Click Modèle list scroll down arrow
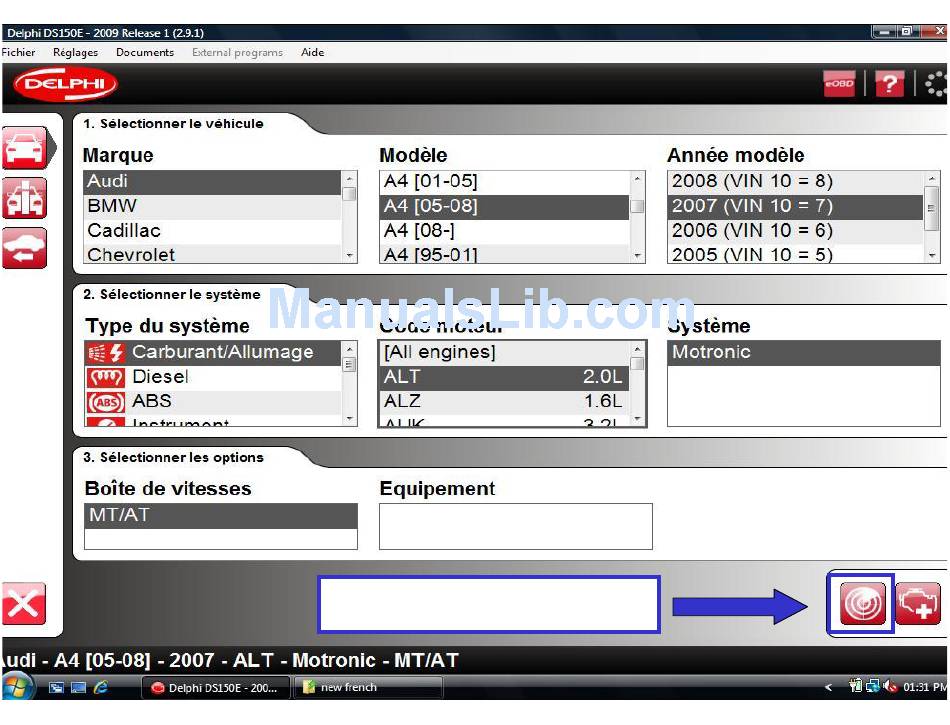Viewport: 950px width, 725px height. point(637,256)
